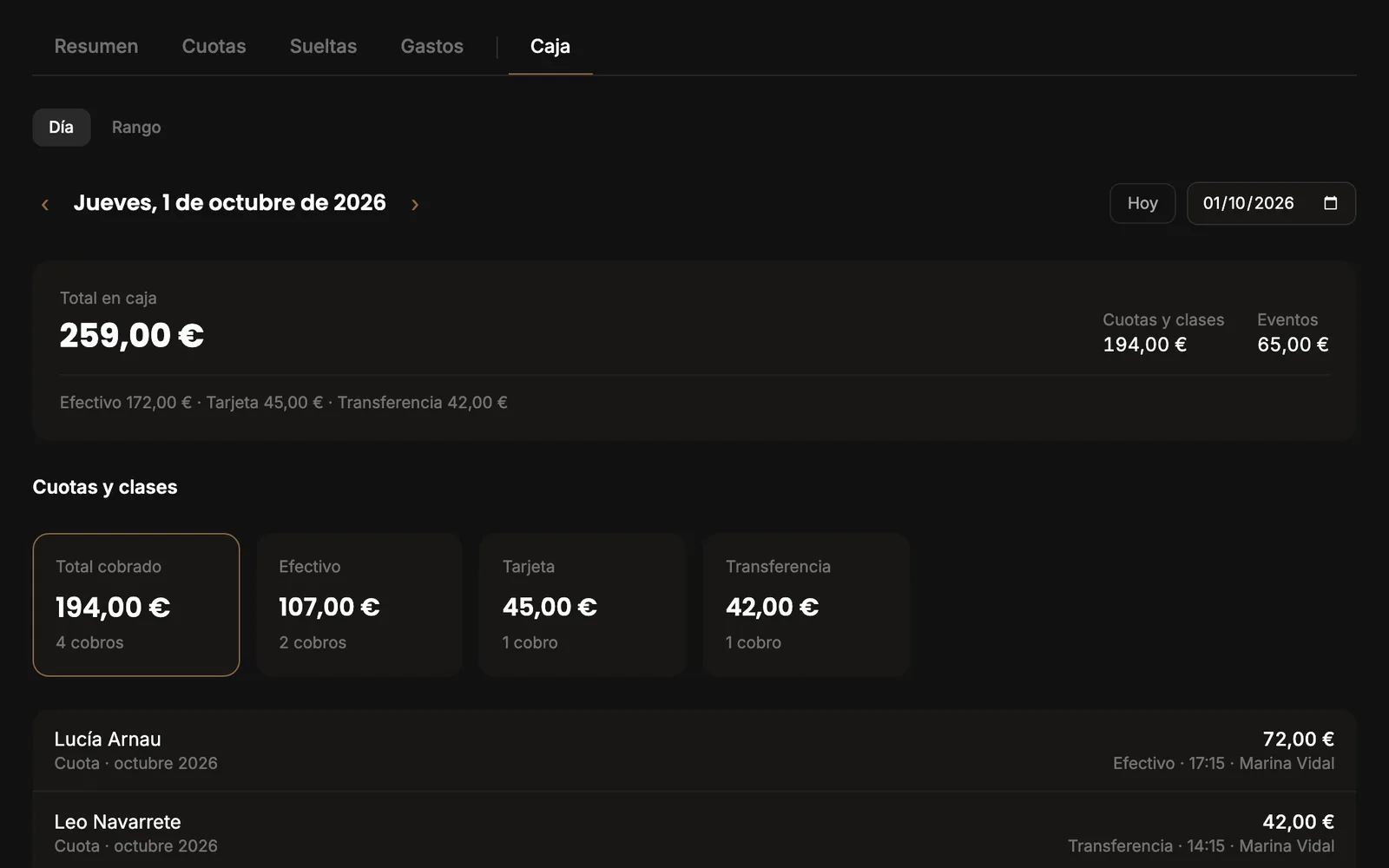1389x868 pixels.
Task: Switch to Rango view mode
Action: (136, 128)
